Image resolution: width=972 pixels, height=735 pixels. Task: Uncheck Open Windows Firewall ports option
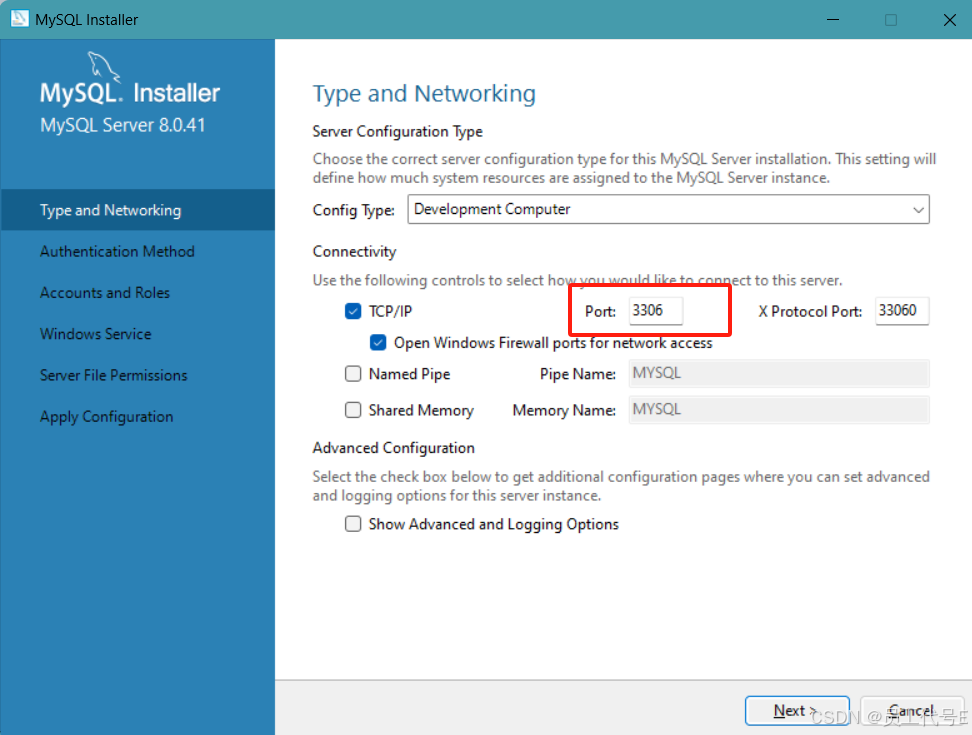tap(378, 343)
